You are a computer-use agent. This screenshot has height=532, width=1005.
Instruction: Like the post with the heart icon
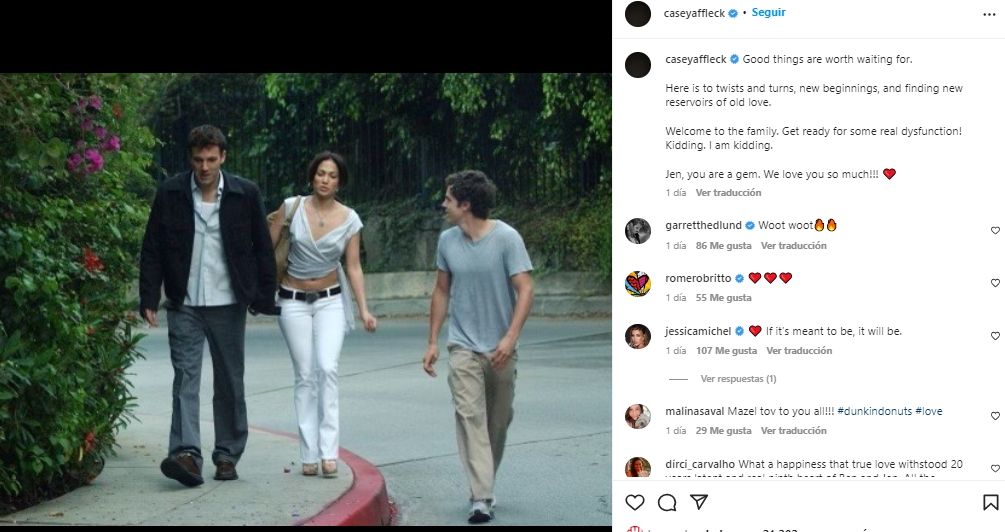pos(634,502)
